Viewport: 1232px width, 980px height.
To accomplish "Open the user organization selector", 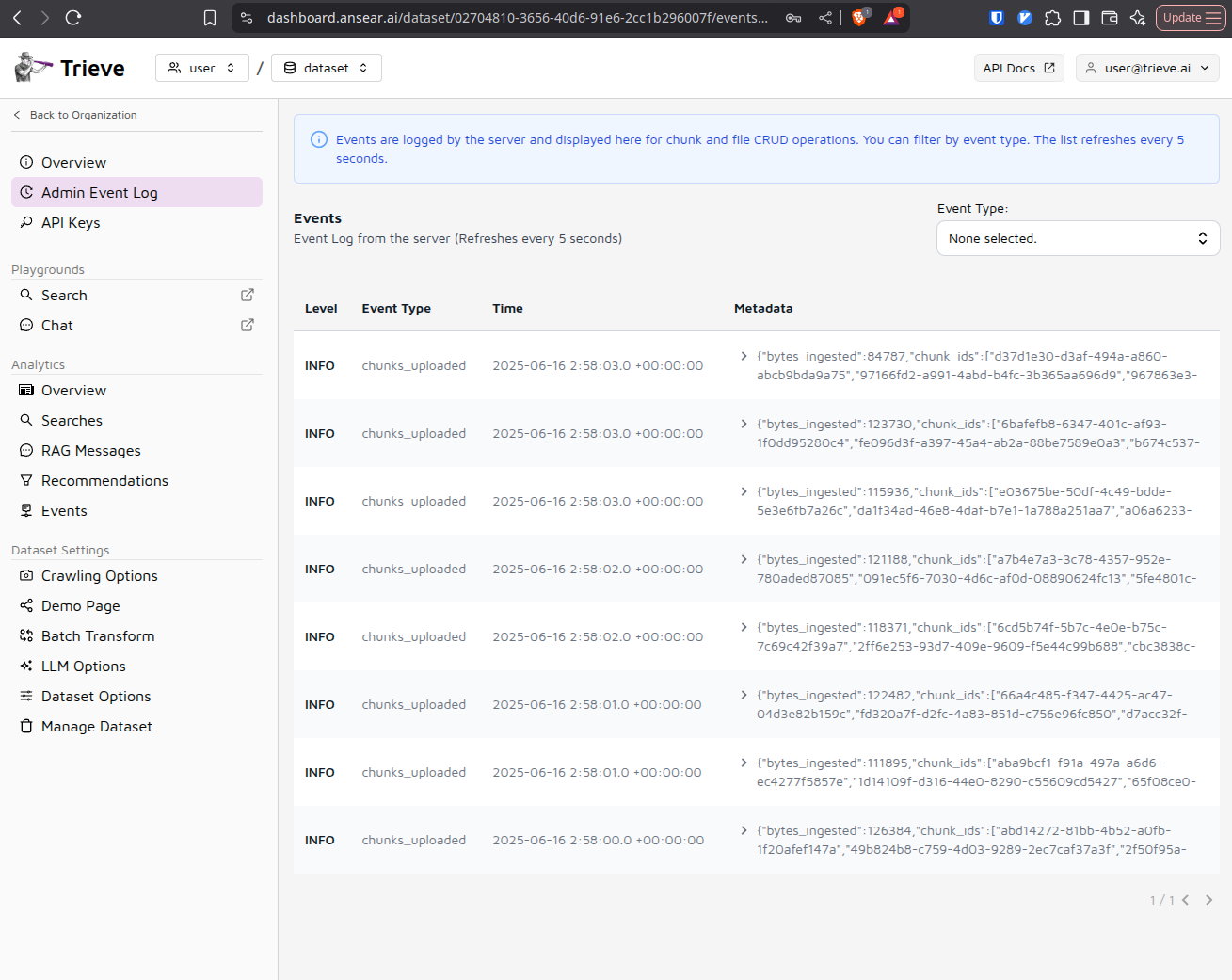I will click(x=202, y=68).
